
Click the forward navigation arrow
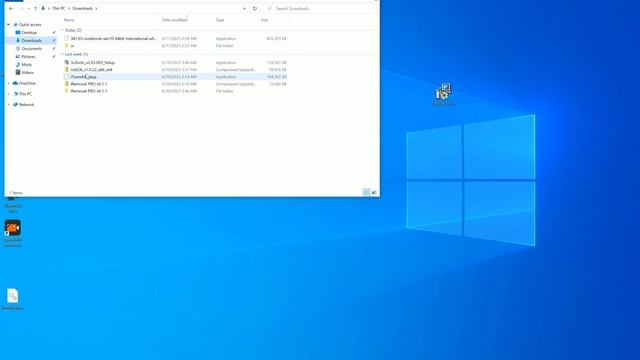point(21,9)
